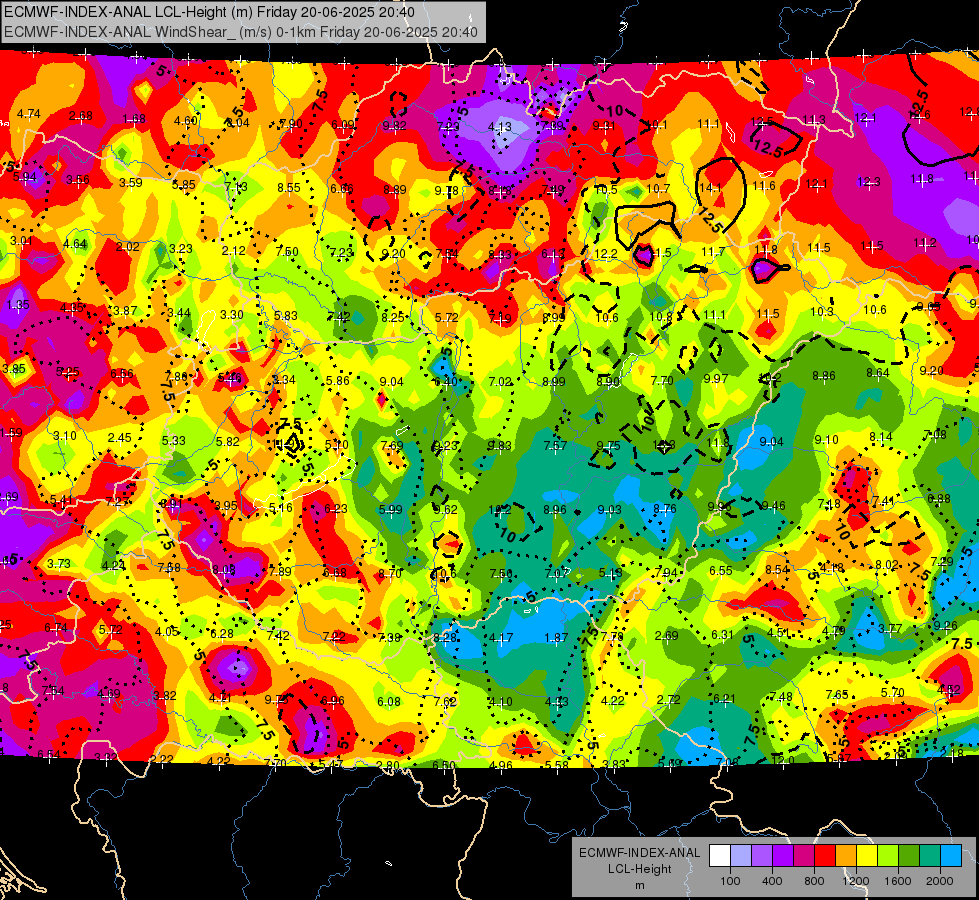This screenshot has width=979, height=900.
Task: Click the unit label m in the legend
Action: click(639, 885)
